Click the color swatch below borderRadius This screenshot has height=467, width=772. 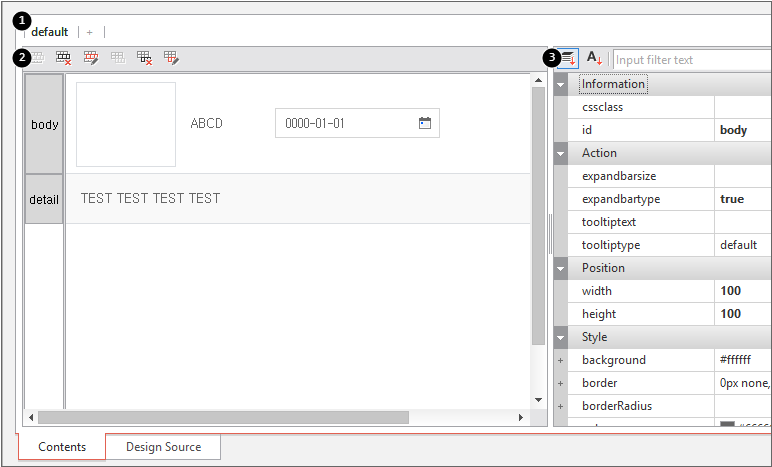tap(727, 426)
